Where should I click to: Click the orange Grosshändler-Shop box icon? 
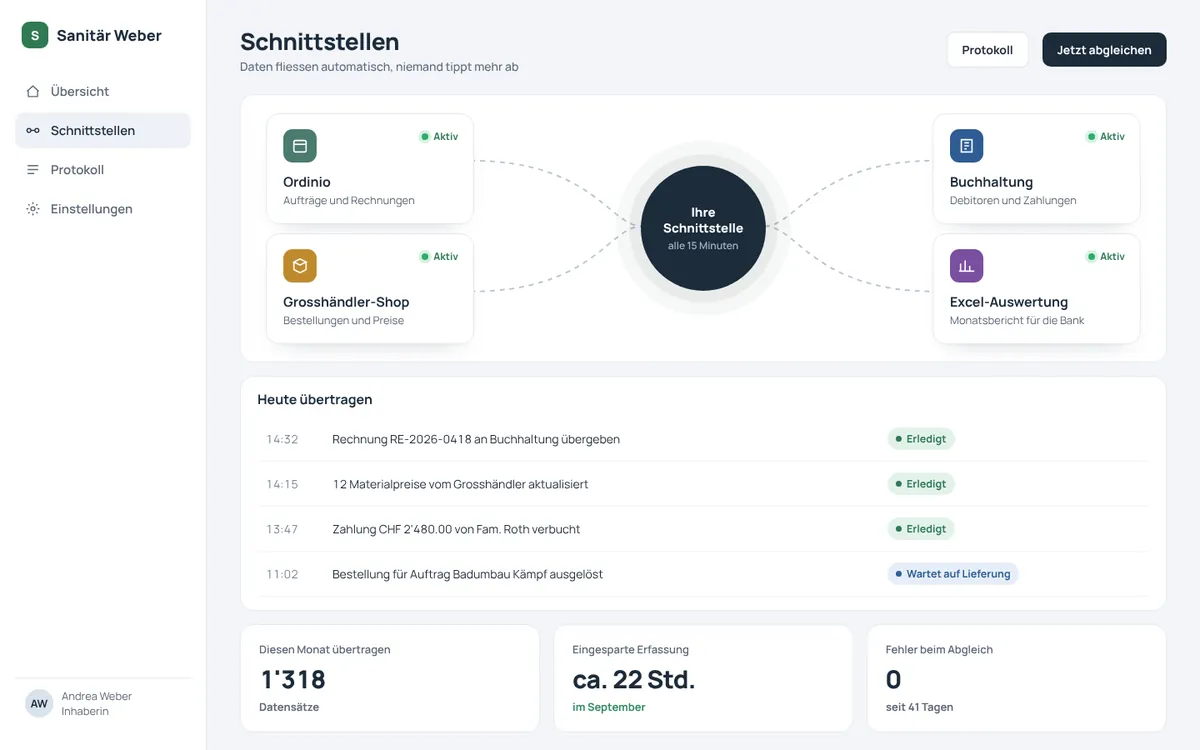point(300,266)
